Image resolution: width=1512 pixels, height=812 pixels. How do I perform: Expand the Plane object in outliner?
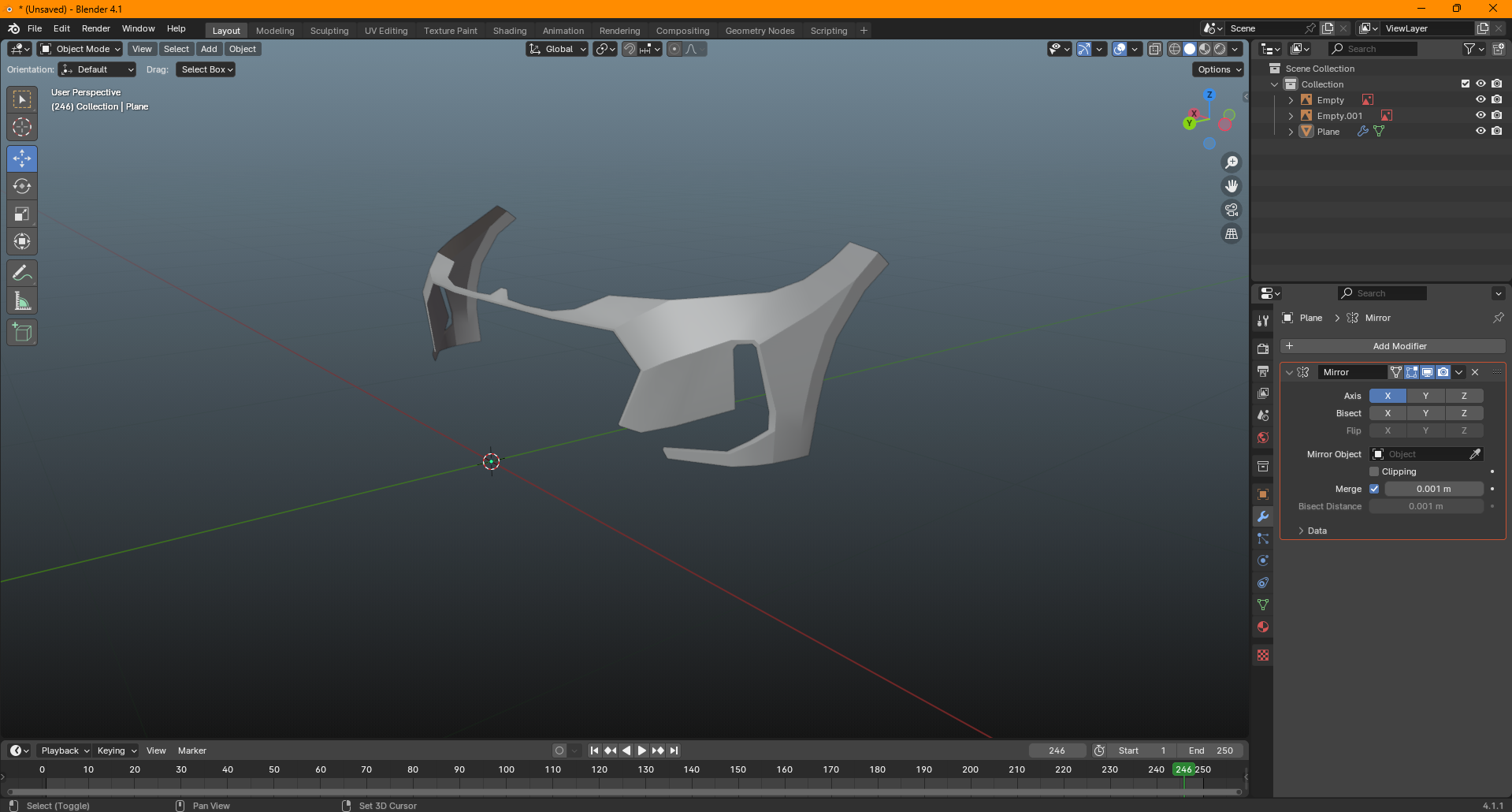point(1291,132)
